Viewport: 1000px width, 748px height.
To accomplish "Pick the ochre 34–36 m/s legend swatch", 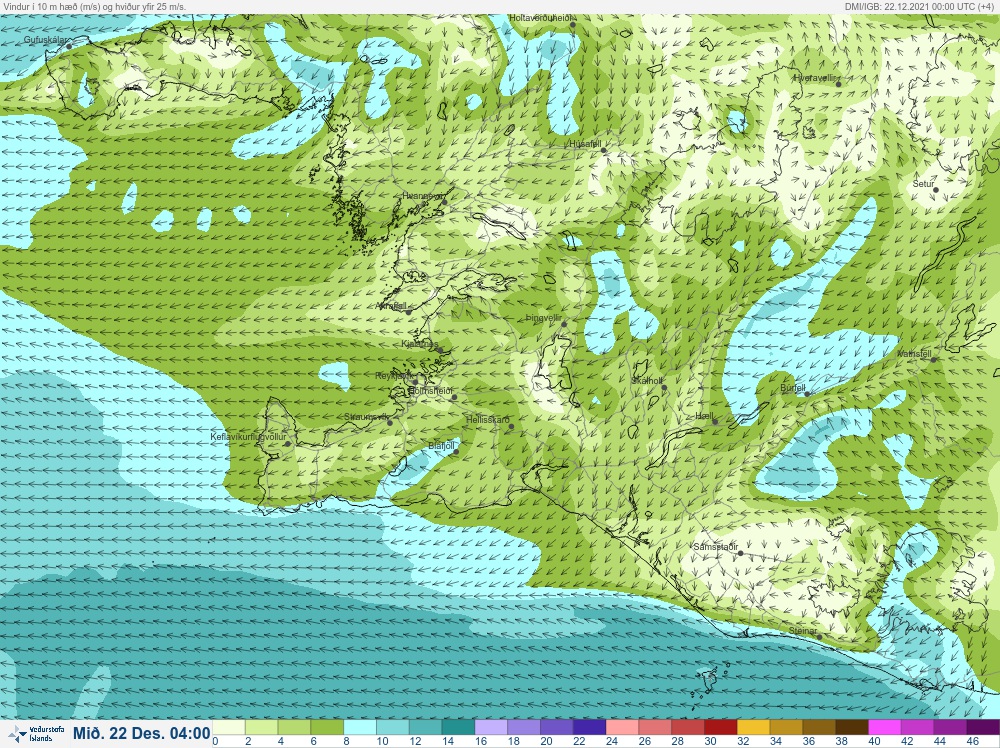I will [787, 728].
